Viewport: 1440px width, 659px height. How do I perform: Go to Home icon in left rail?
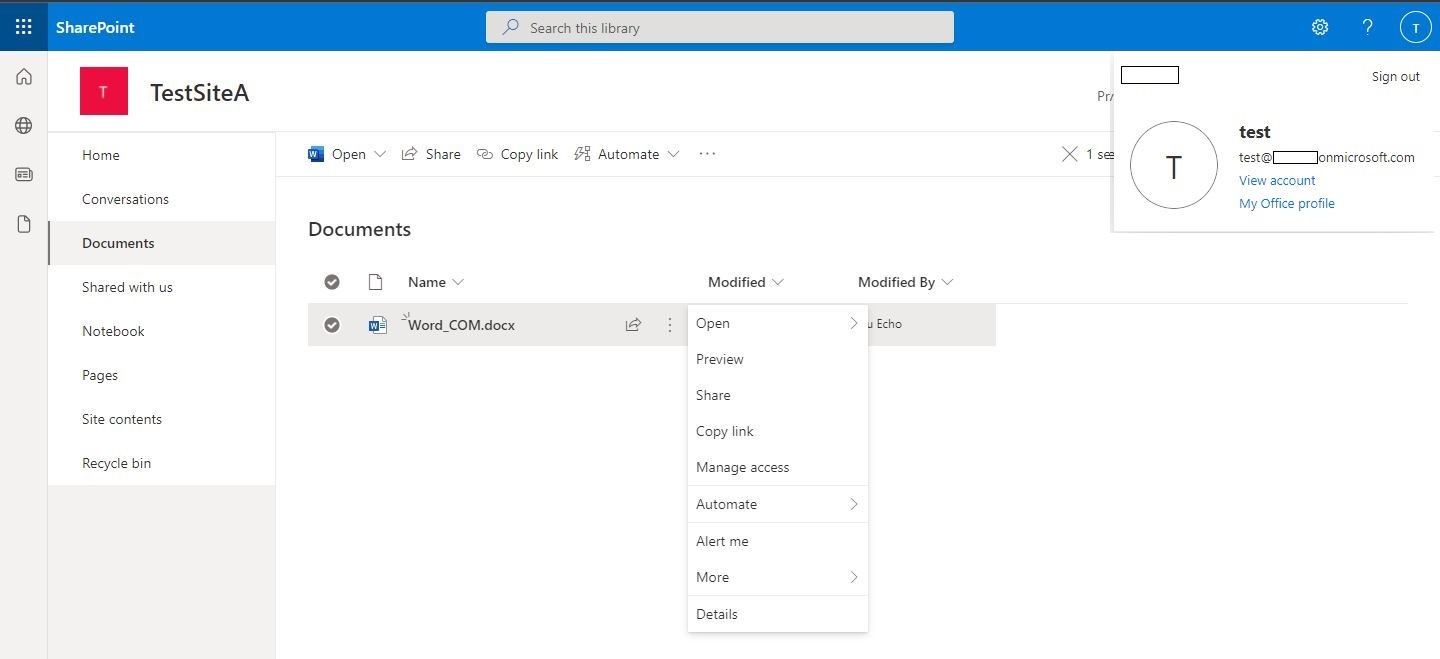(24, 77)
